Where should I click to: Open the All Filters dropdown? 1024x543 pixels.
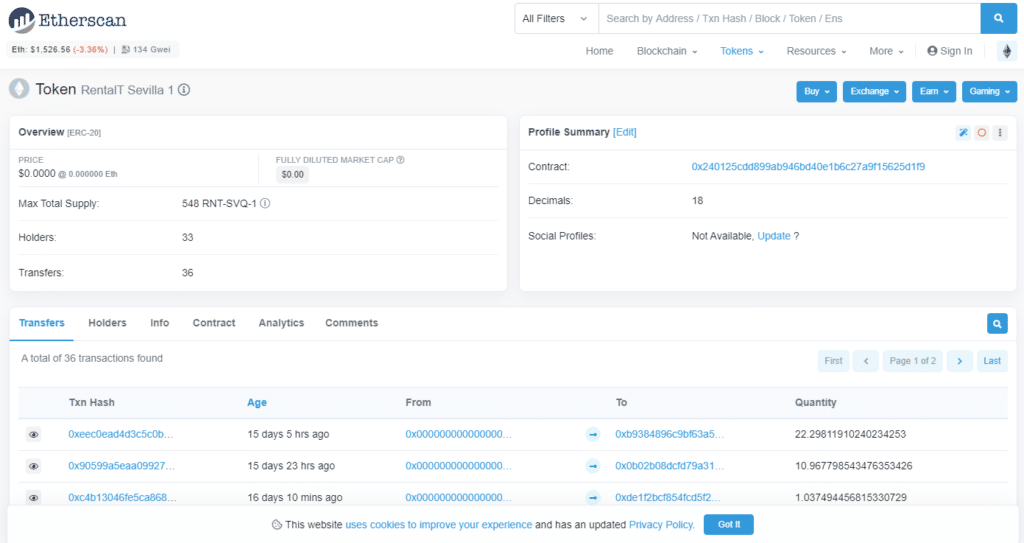556,18
